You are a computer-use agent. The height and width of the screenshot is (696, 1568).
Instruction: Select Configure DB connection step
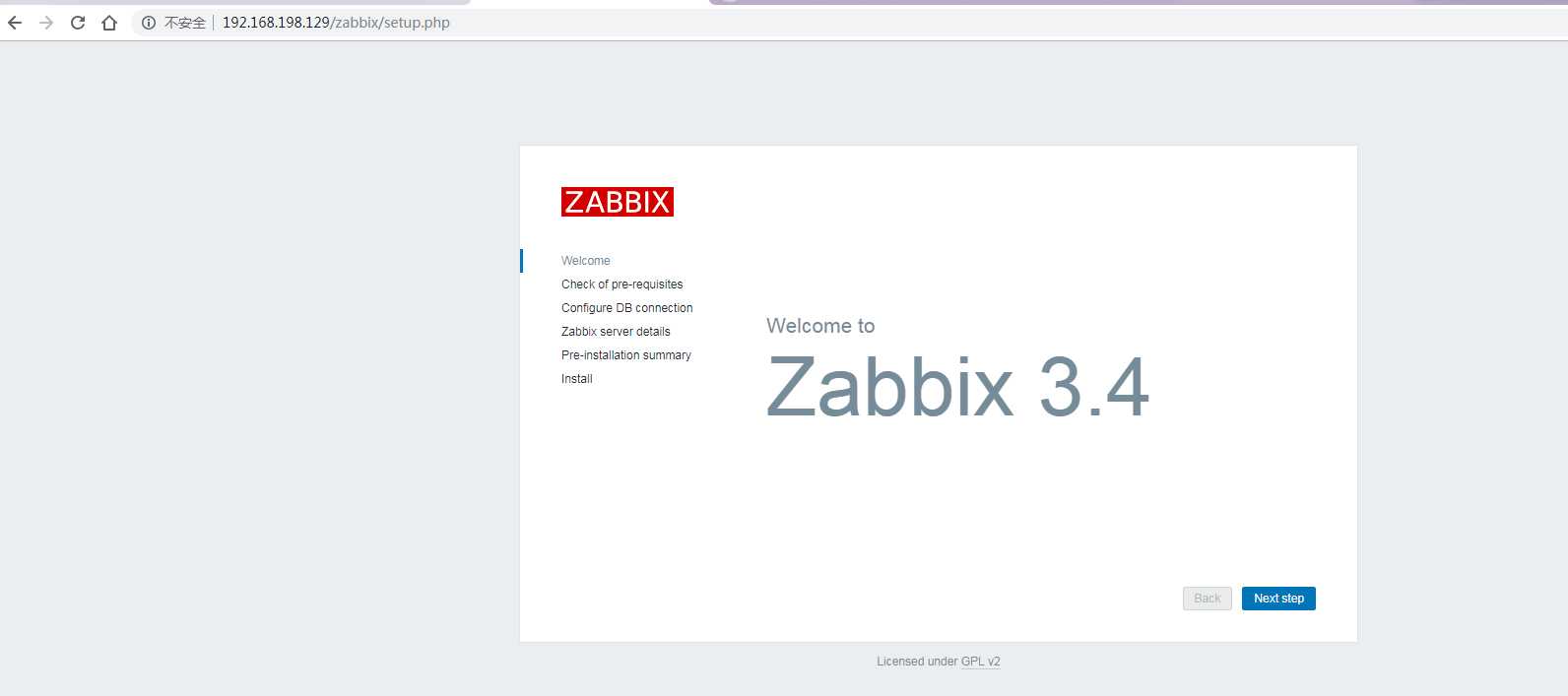click(626, 308)
